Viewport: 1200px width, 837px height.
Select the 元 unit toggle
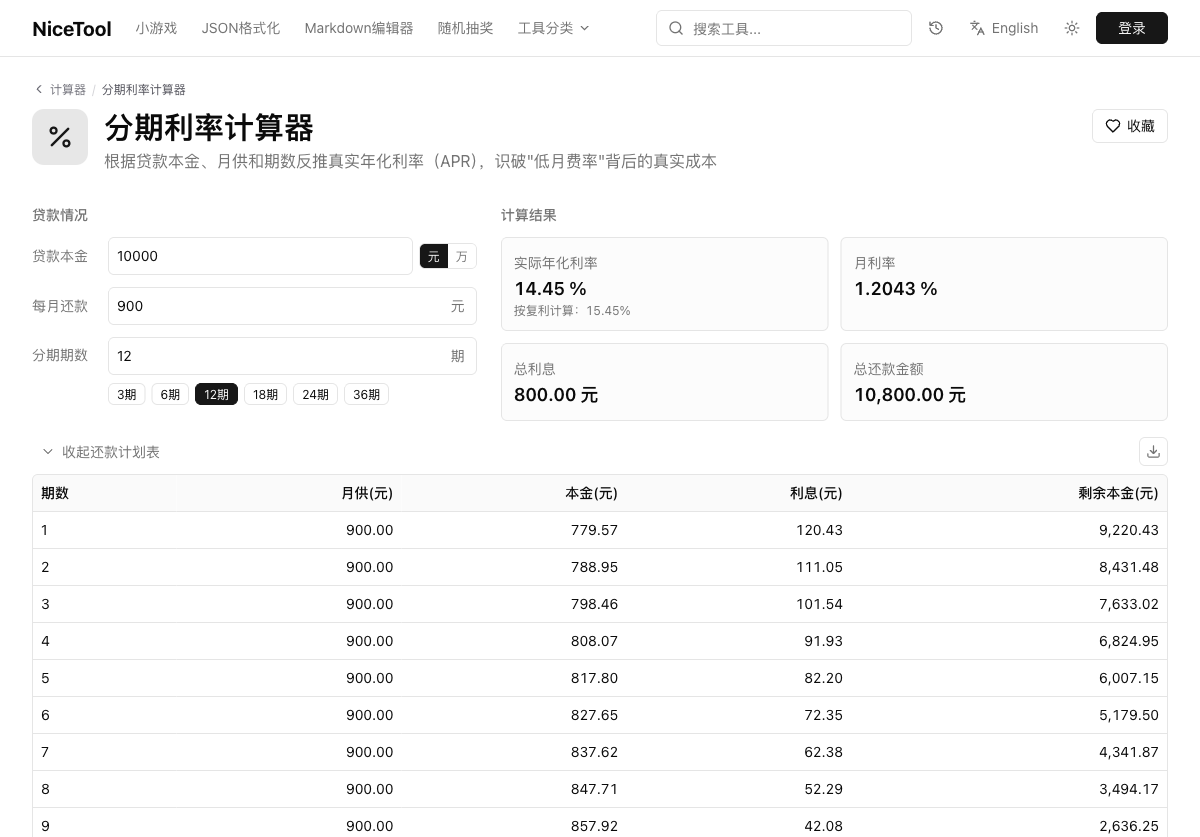pyautogui.click(x=434, y=256)
